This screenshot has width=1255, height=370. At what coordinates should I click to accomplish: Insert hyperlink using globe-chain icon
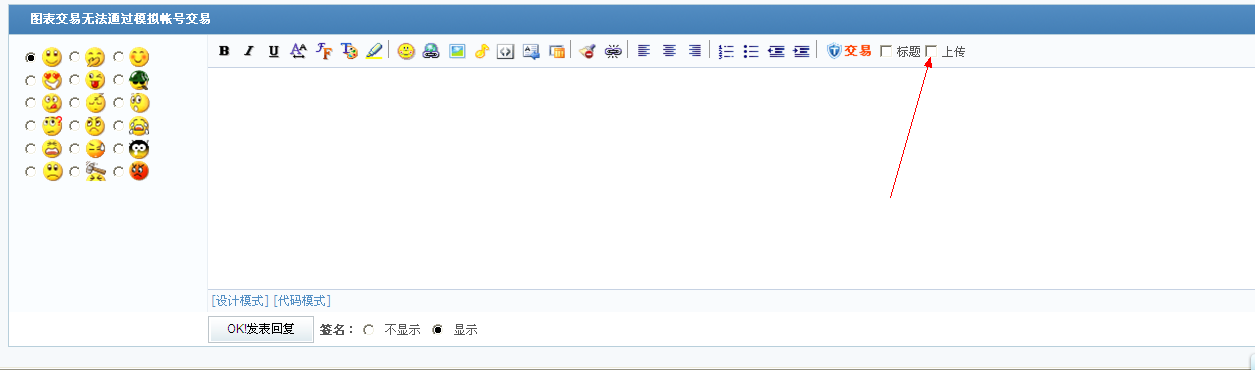(431, 51)
